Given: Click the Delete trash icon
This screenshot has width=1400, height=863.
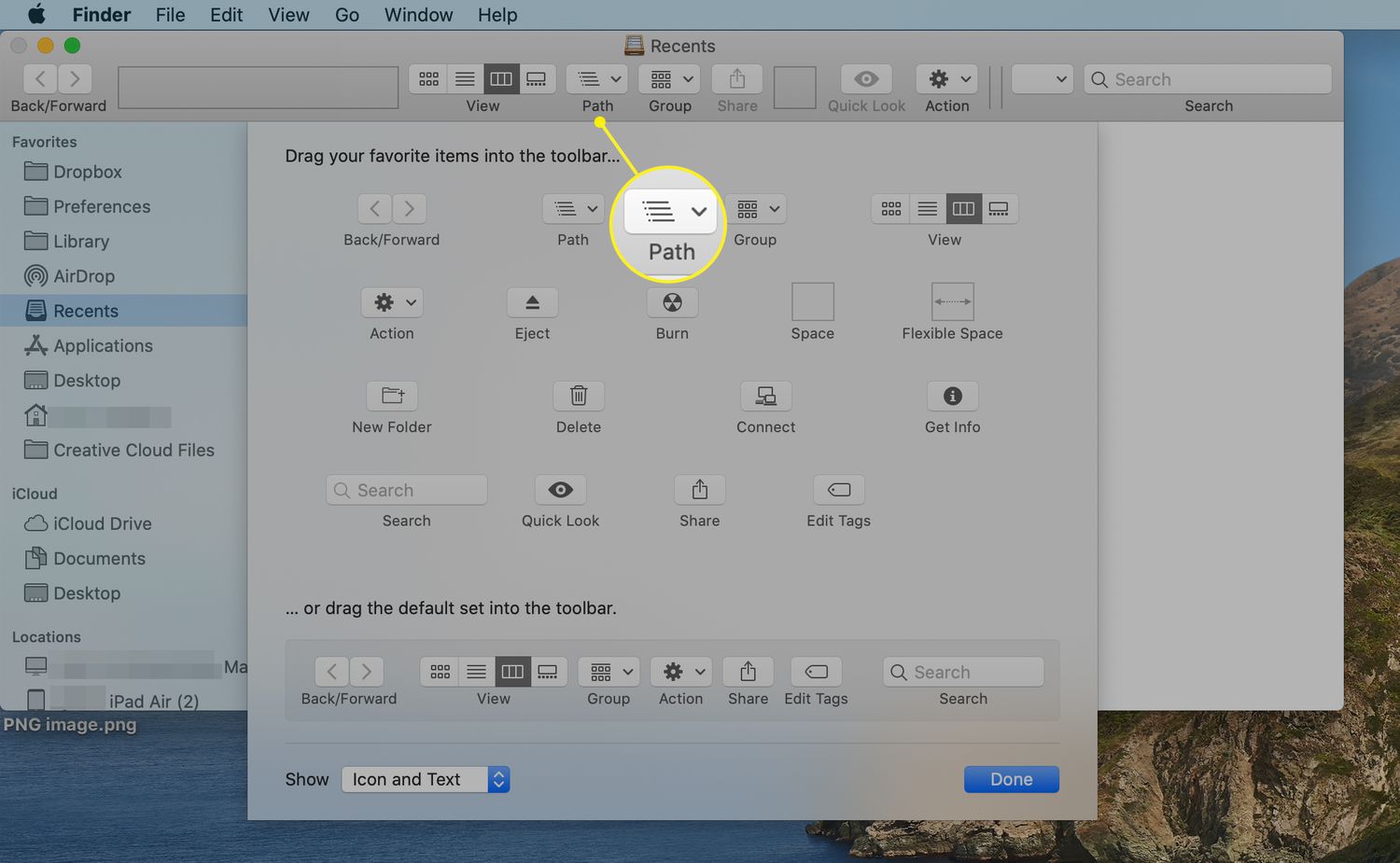Looking at the screenshot, I should (x=579, y=397).
